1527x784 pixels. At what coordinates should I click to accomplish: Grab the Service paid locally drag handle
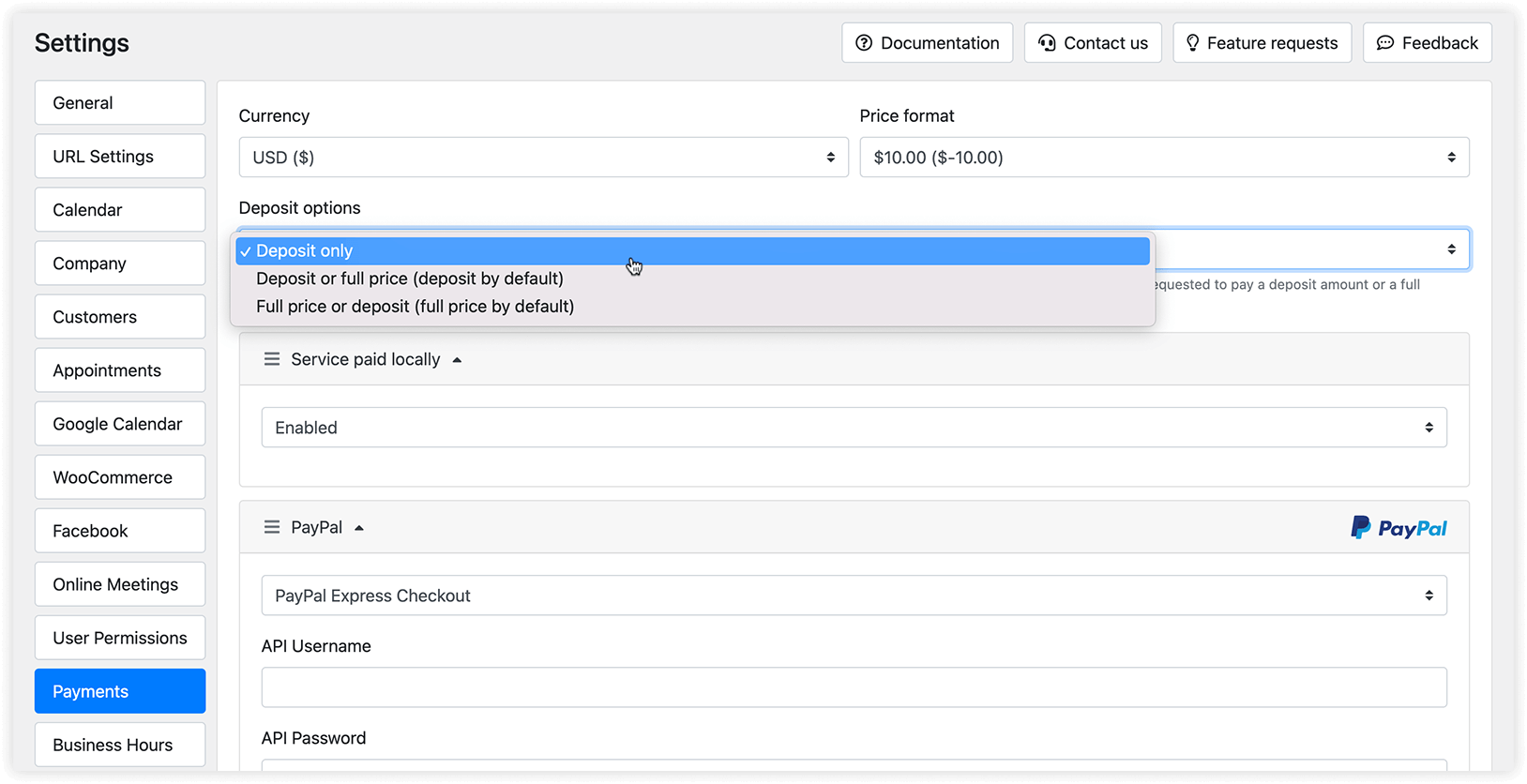[272, 359]
